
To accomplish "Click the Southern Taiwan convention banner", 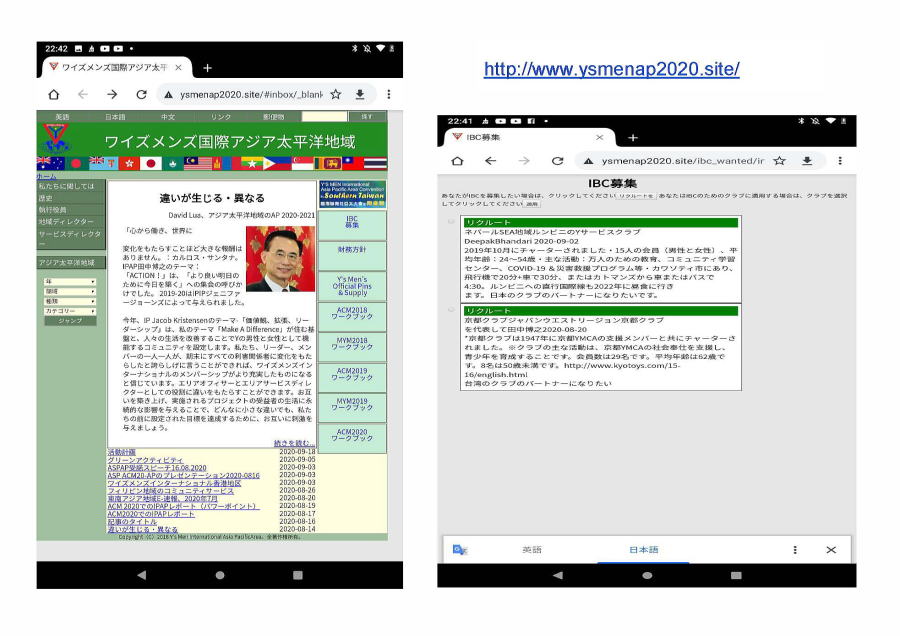I will [352, 195].
